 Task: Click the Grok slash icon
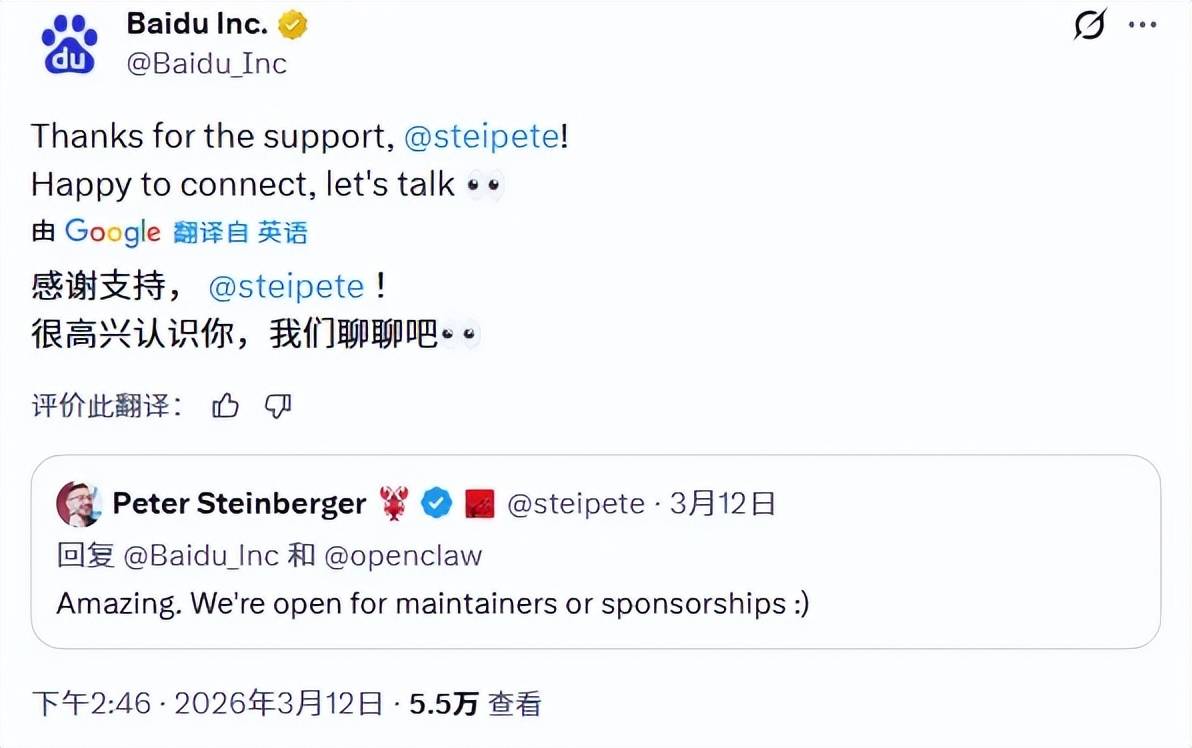tap(1090, 25)
